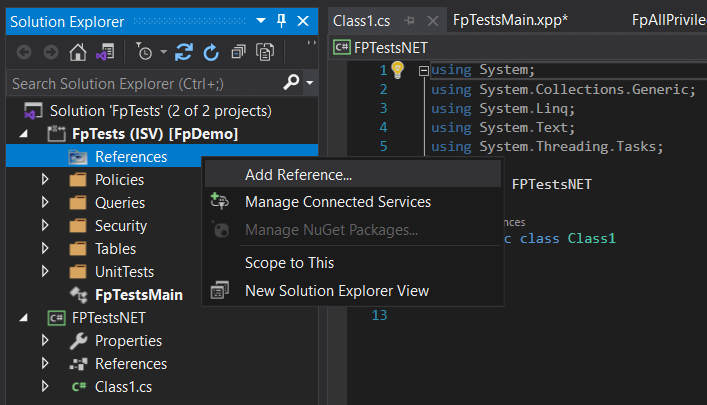Select the Solution 'FpTests' root node
This screenshot has width=707, height=405.
point(161,111)
